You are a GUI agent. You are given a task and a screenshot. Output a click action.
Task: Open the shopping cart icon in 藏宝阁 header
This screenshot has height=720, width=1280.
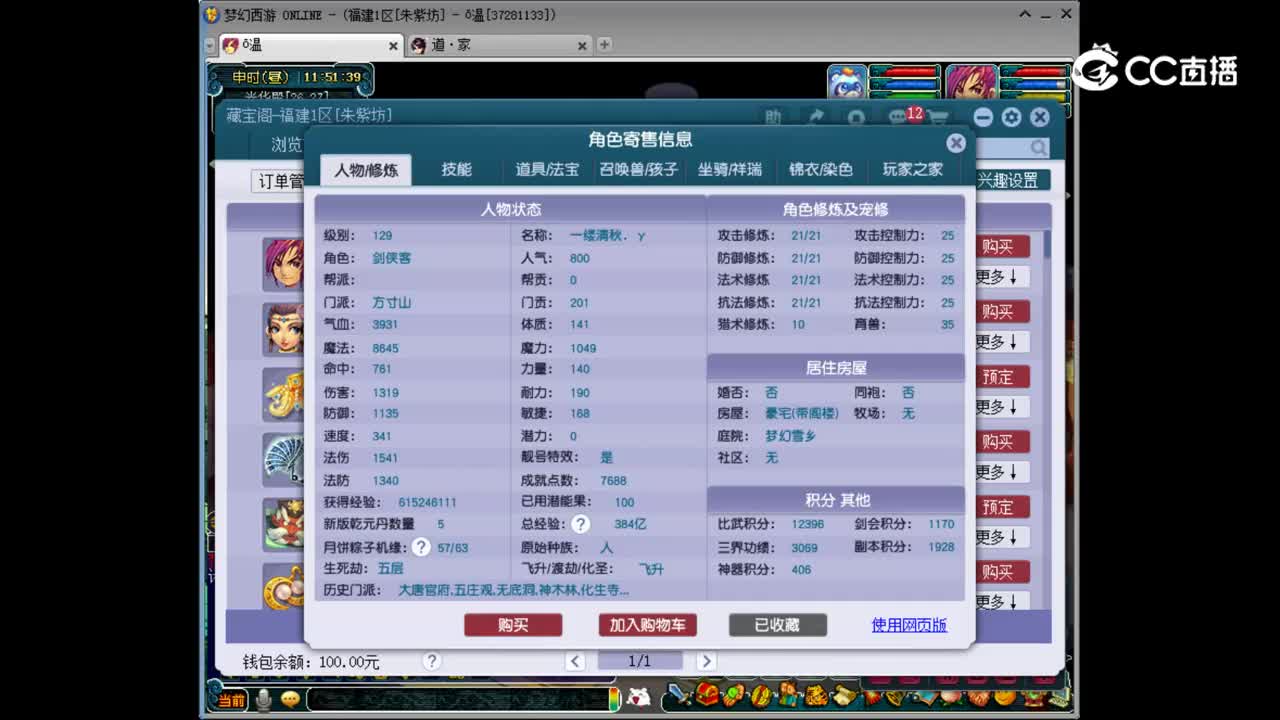938,118
